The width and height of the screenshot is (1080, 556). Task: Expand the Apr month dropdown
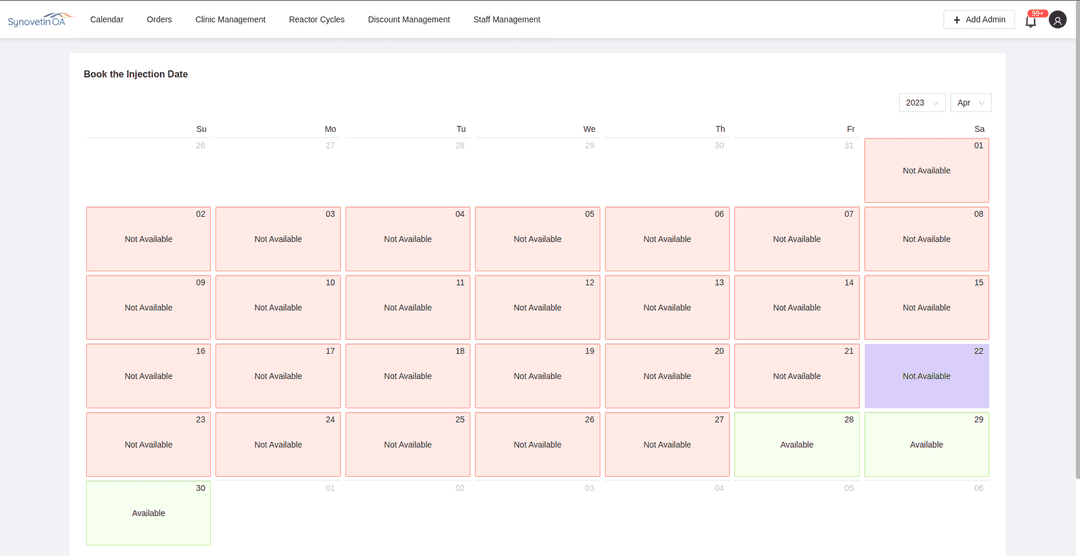pyautogui.click(x=970, y=103)
